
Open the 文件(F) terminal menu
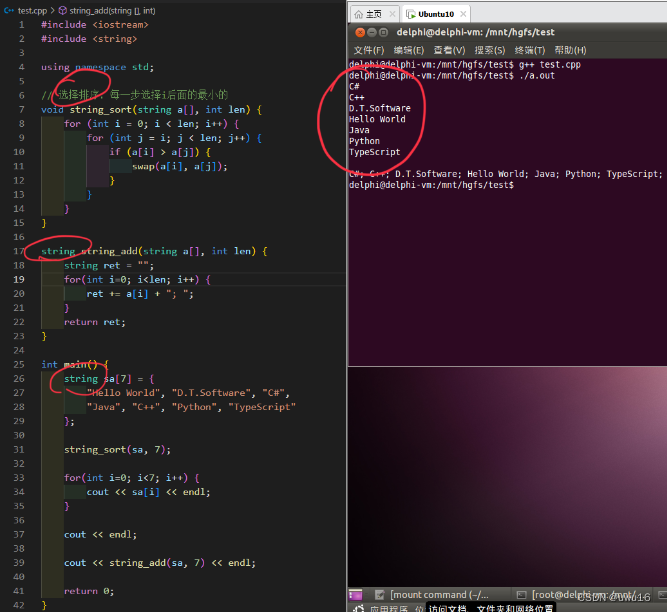click(x=369, y=50)
